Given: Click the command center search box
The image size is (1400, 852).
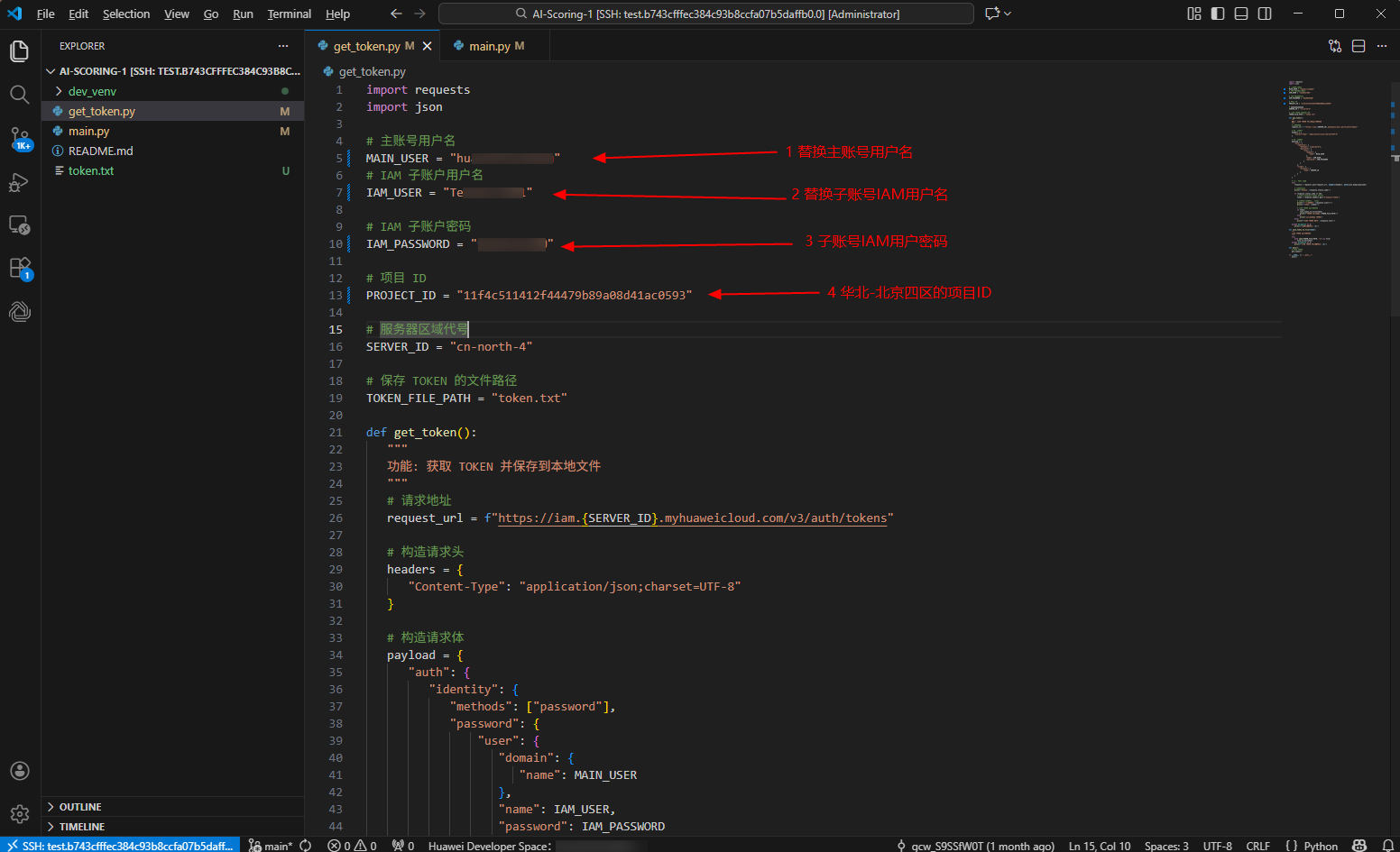Looking at the screenshot, I should tap(706, 14).
